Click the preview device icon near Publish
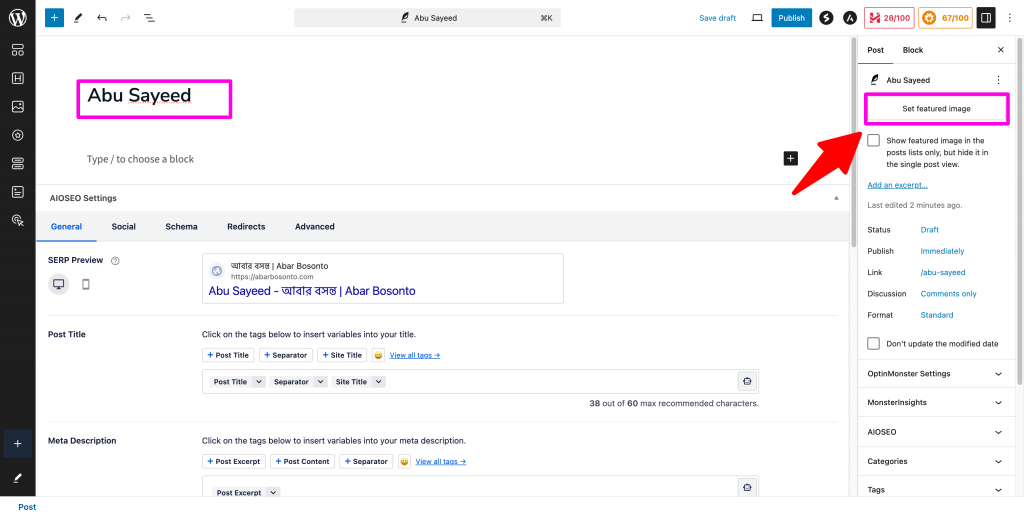This screenshot has height=517, width=1024. click(757, 18)
